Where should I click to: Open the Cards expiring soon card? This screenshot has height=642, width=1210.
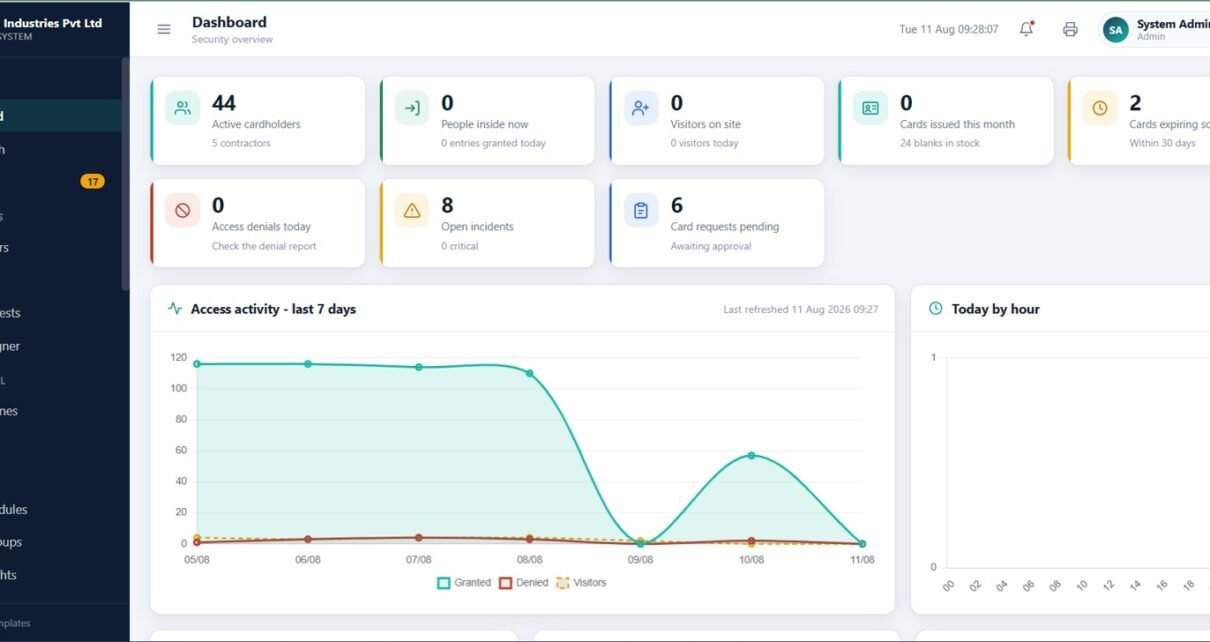pos(1139,121)
